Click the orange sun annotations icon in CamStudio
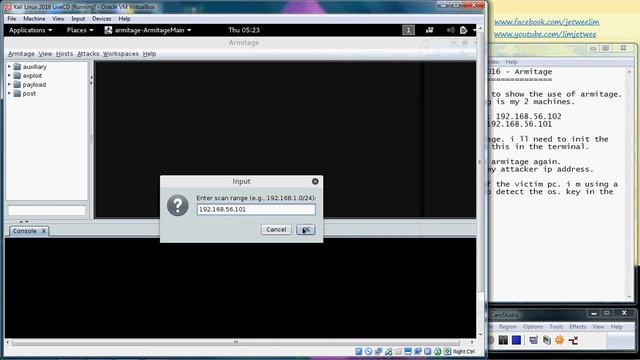The image size is (640, 360). point(559,340)
